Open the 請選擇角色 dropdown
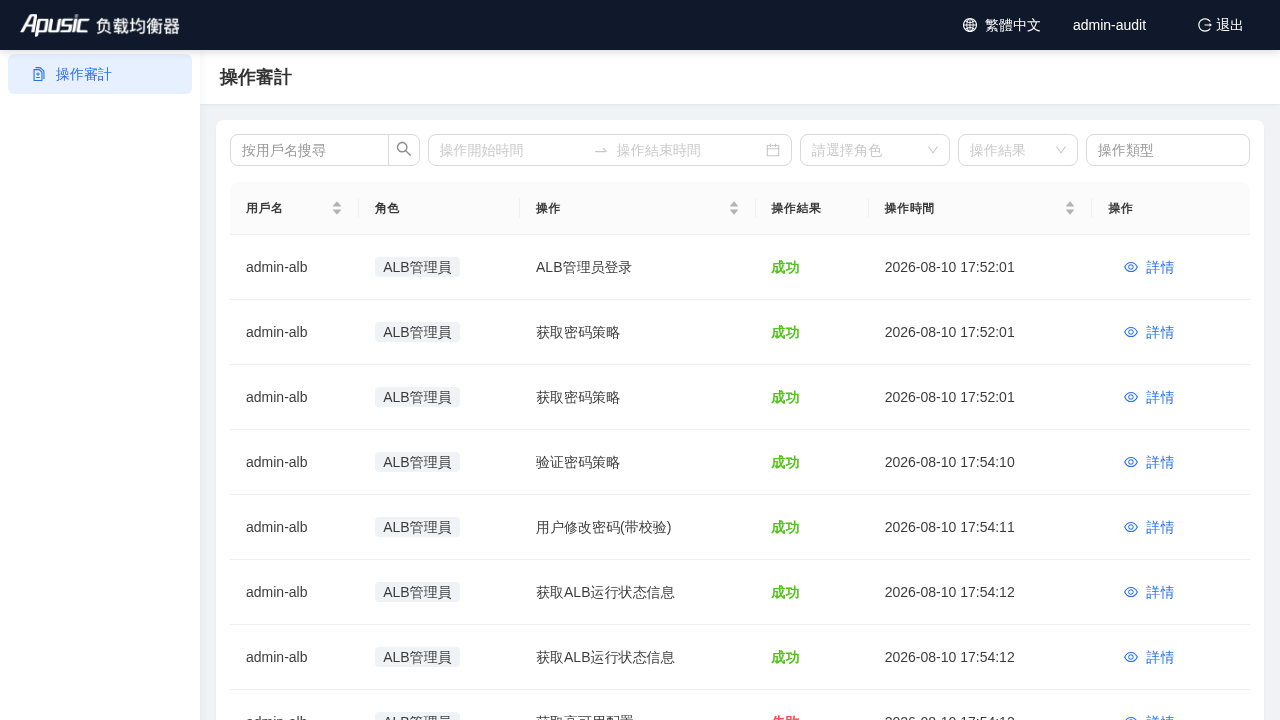Screen dimensions: 1280x720 coord(875,150)
